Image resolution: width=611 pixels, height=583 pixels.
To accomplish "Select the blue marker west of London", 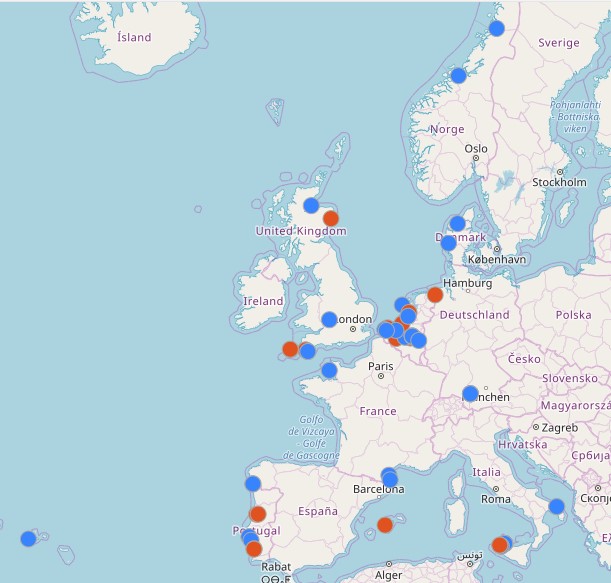I will point(329,319).
